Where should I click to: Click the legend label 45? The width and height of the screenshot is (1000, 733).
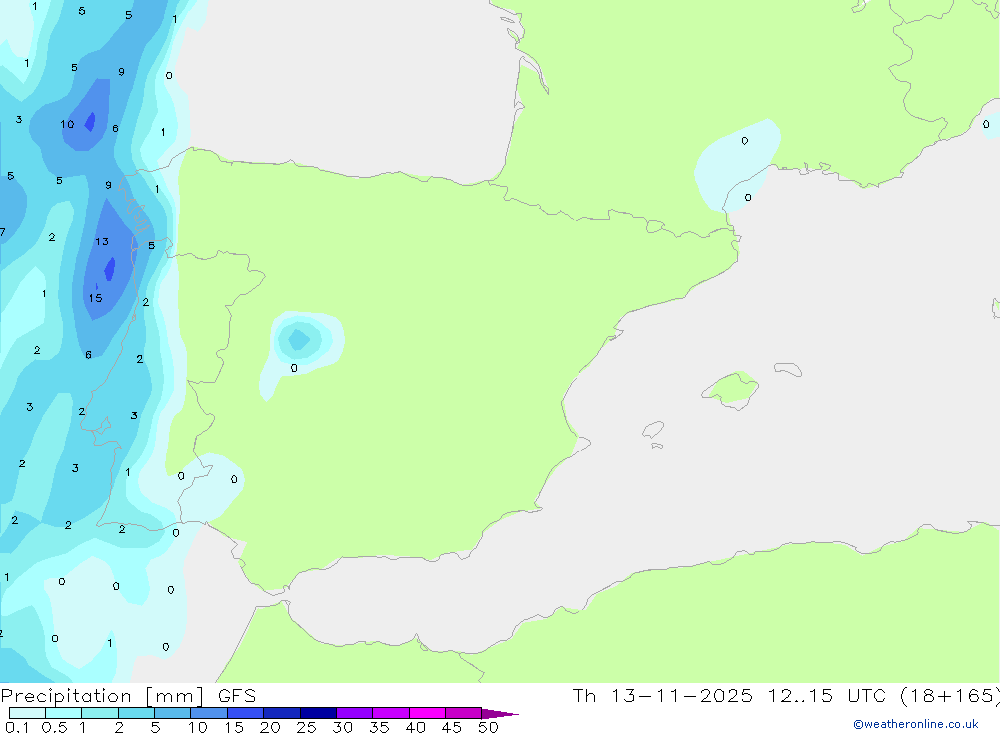[452, 727]
